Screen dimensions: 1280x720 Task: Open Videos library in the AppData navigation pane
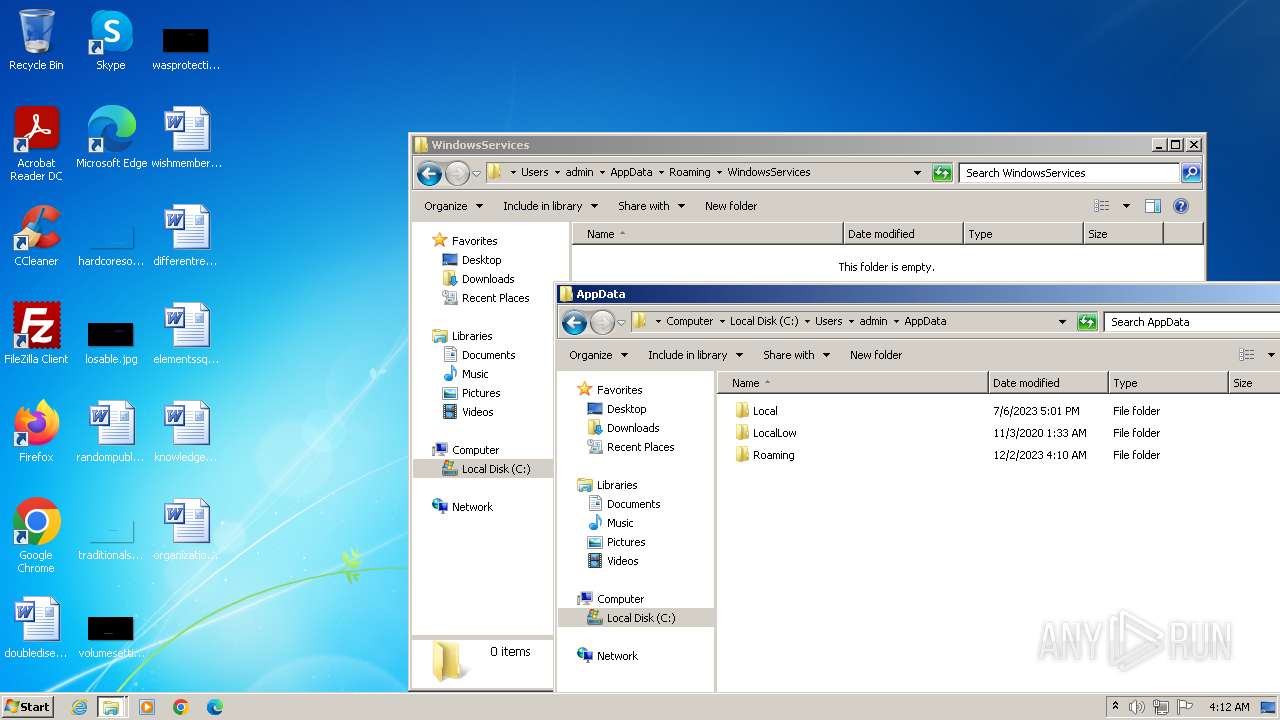coord(622,561)
